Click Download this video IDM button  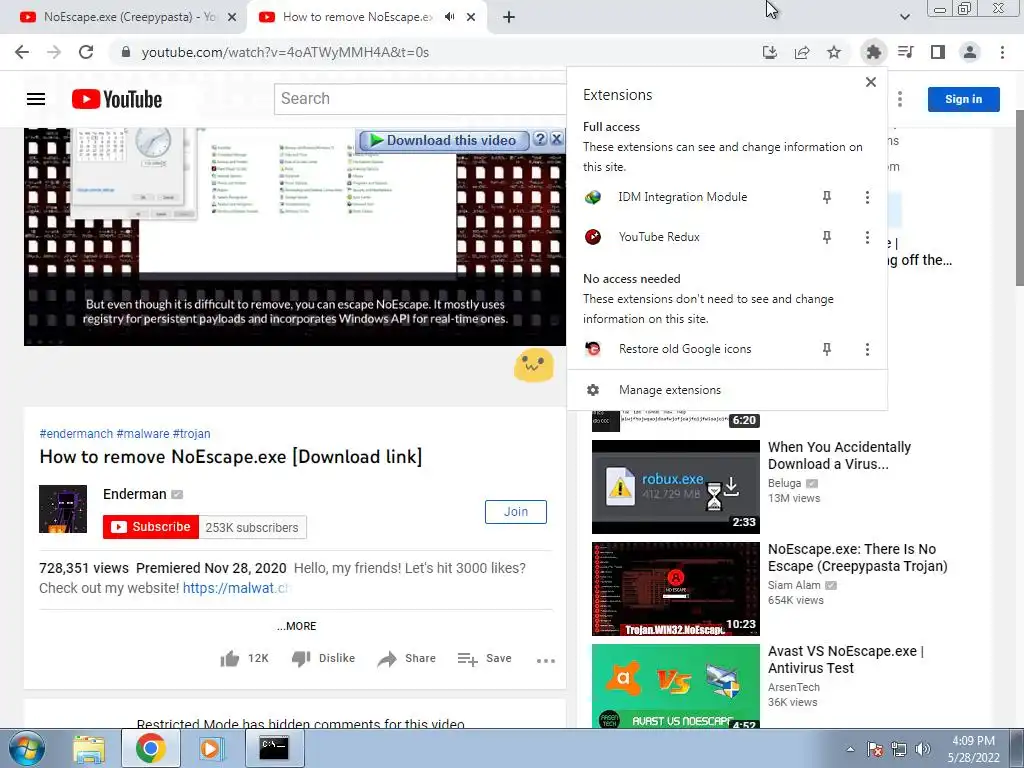coord(444,140)
